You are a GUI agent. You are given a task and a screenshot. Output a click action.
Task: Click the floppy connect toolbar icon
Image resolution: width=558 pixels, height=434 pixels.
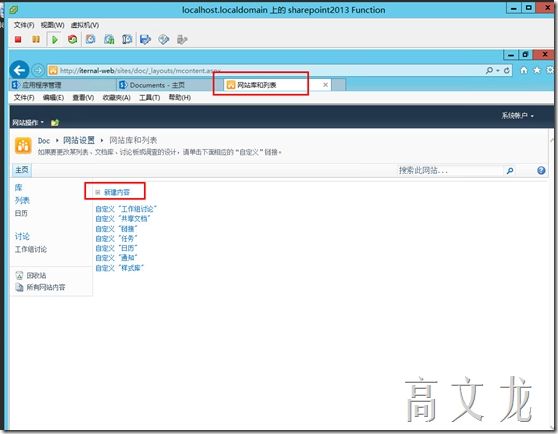tap(145, 39)
